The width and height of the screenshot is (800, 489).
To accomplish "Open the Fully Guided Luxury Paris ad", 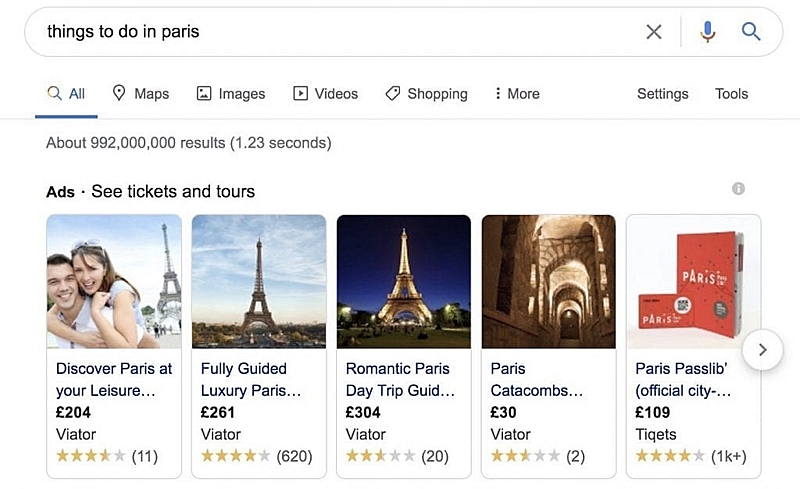I will [x=259, y=346].
